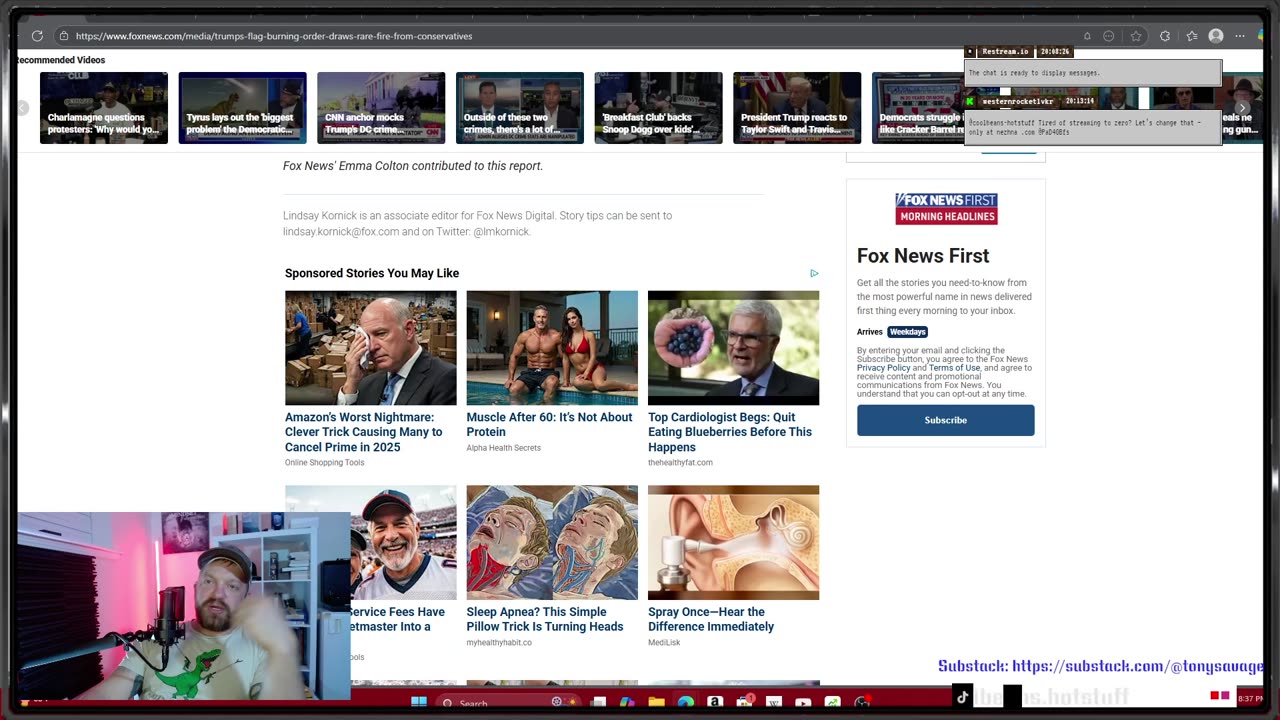The image size is (1280, 720).
Task: Reload the page with the refresh icon
Action: coord(37,36)
